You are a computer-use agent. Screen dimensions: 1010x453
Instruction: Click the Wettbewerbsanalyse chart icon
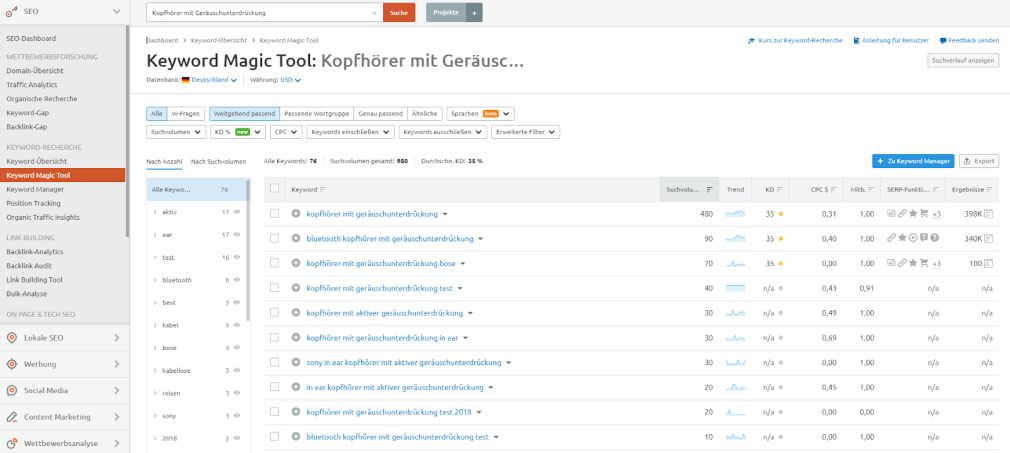coord(12,443)
